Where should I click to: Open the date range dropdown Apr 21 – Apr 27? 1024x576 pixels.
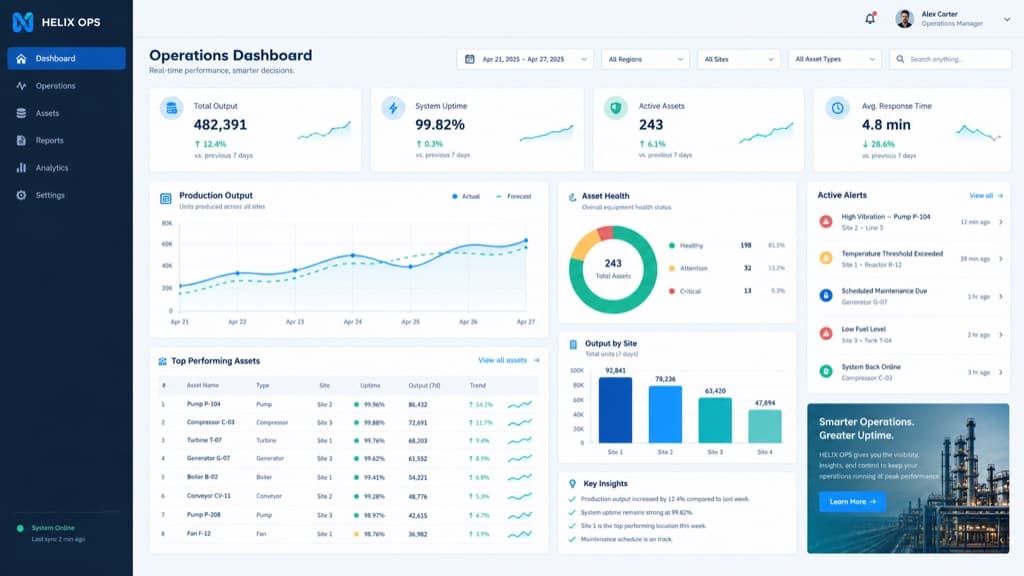pos(525,59)
